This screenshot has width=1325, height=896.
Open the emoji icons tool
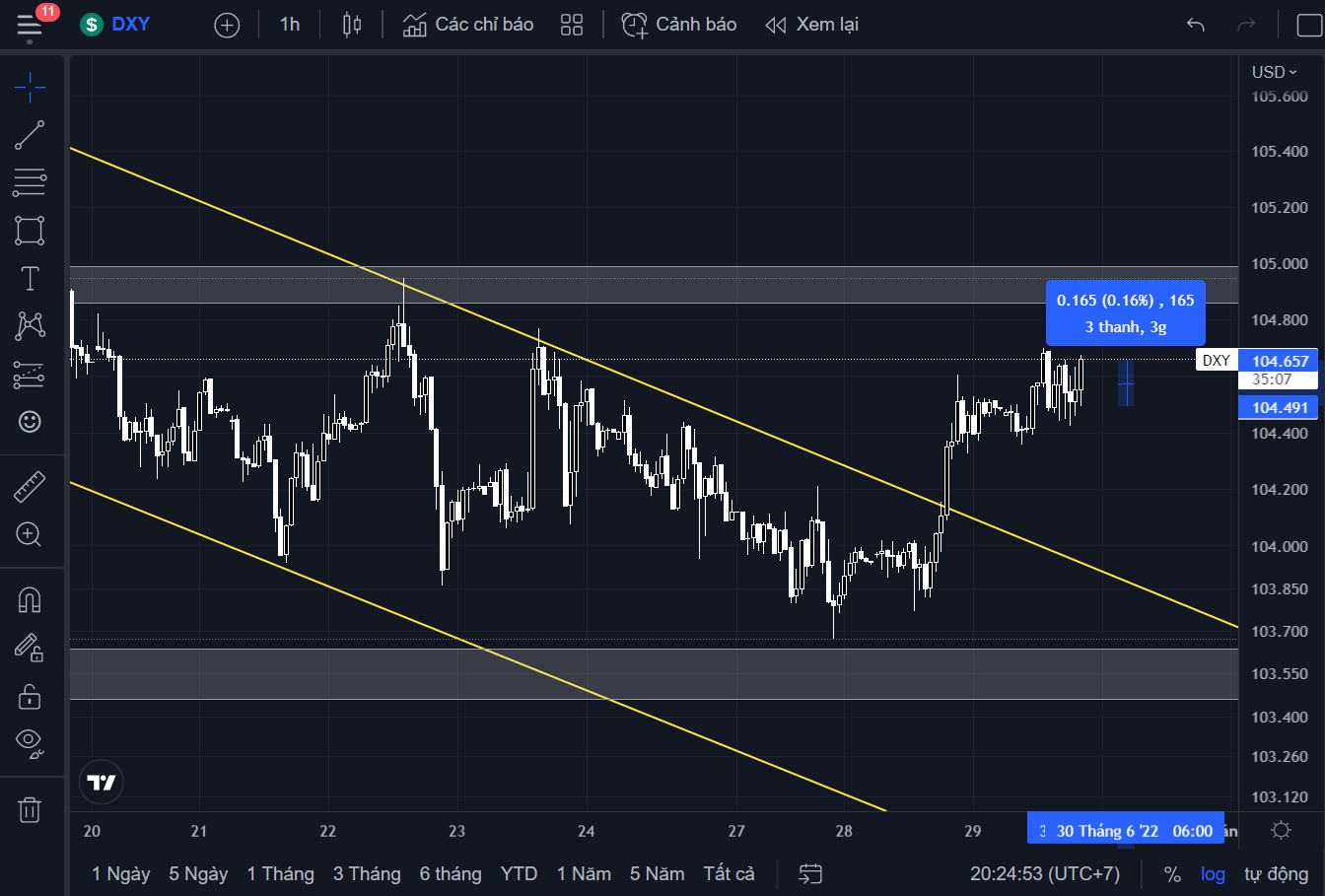tap(30, 422)
